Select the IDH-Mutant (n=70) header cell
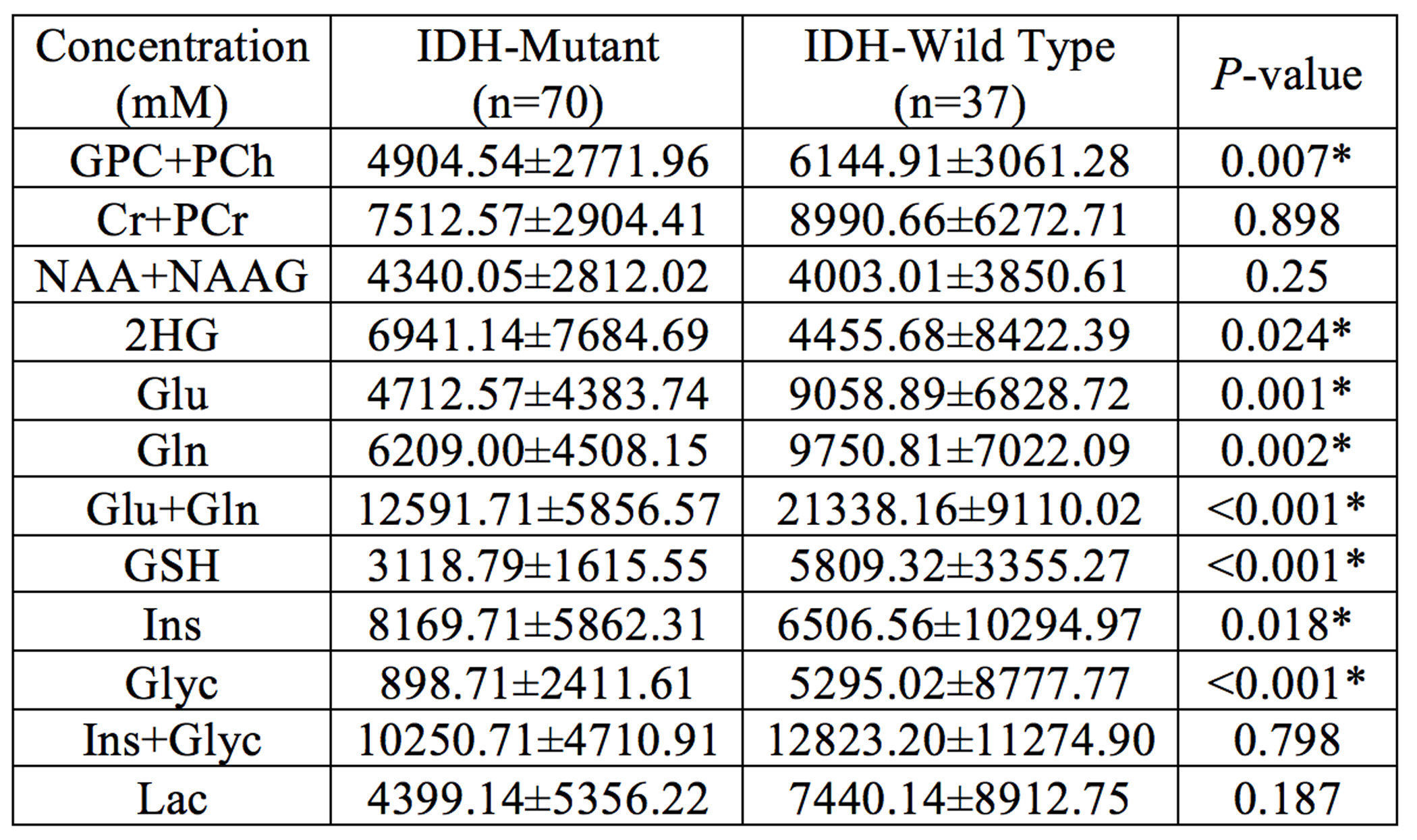 [x=537, y=73]
